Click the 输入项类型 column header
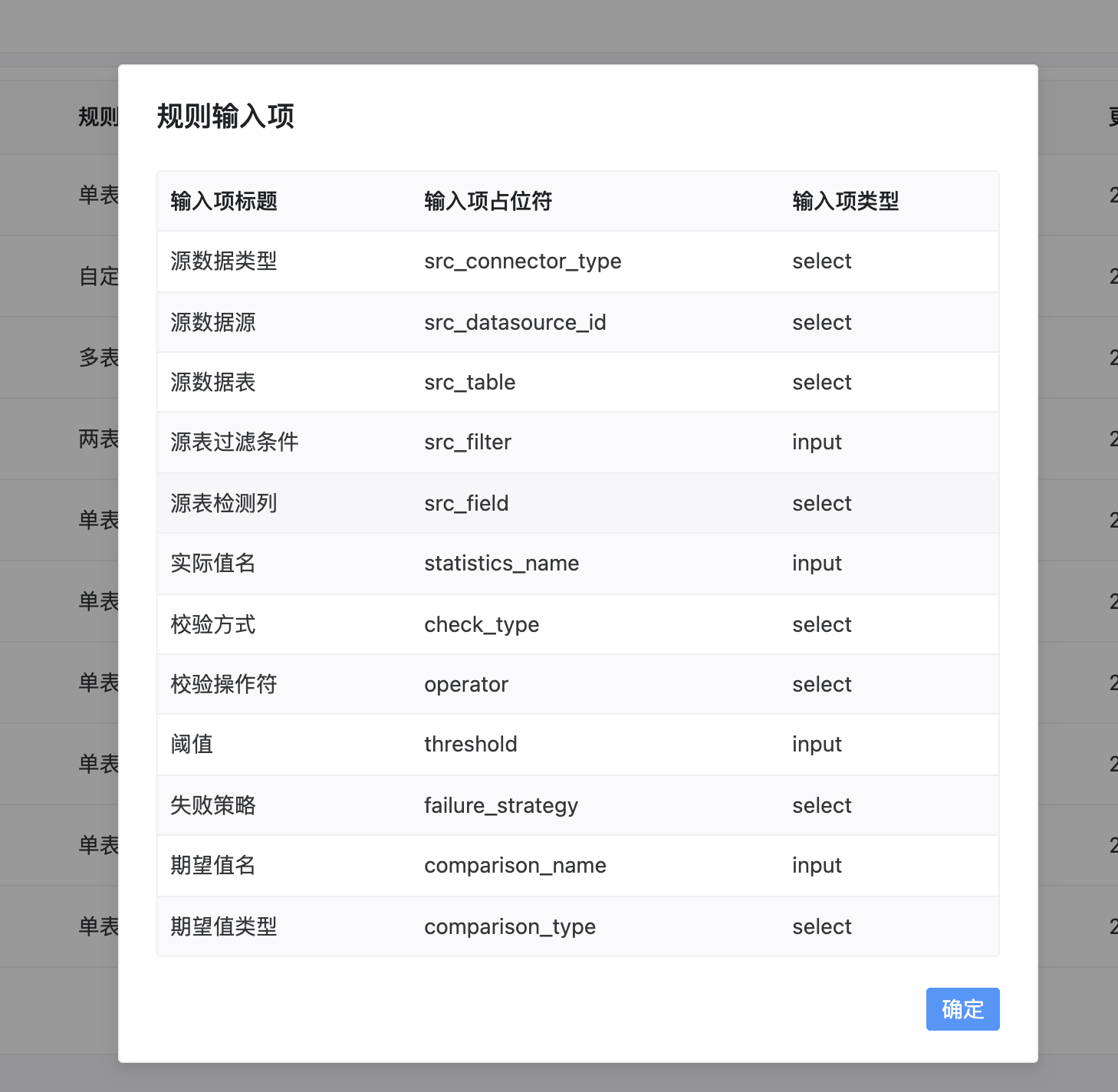Viewport: 1118px width, 1092px height. pos(845,201)
